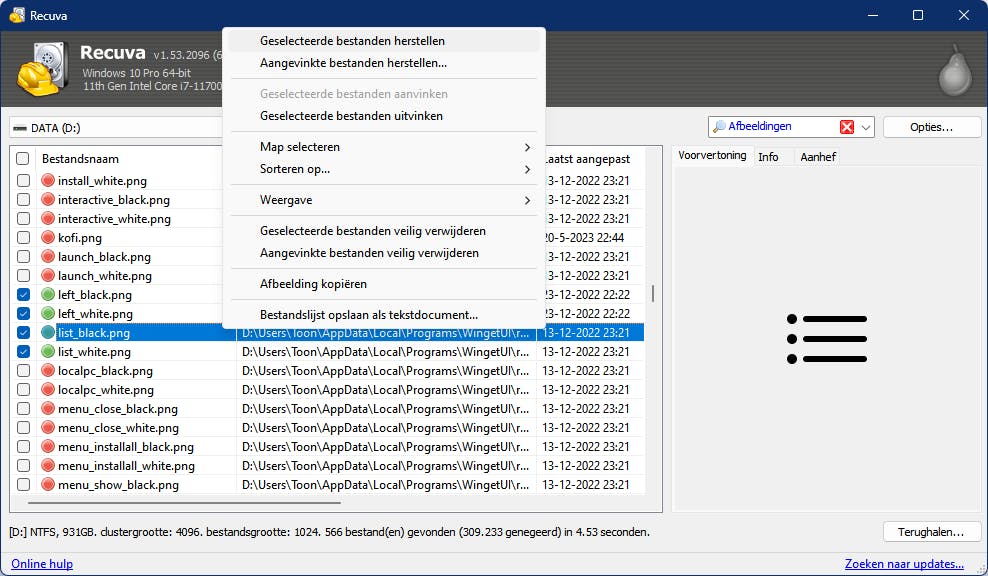988x576 pixels.
Task: Choose Geselecteerde bestanden veilig verwijderen
Action: click(384, 231)
